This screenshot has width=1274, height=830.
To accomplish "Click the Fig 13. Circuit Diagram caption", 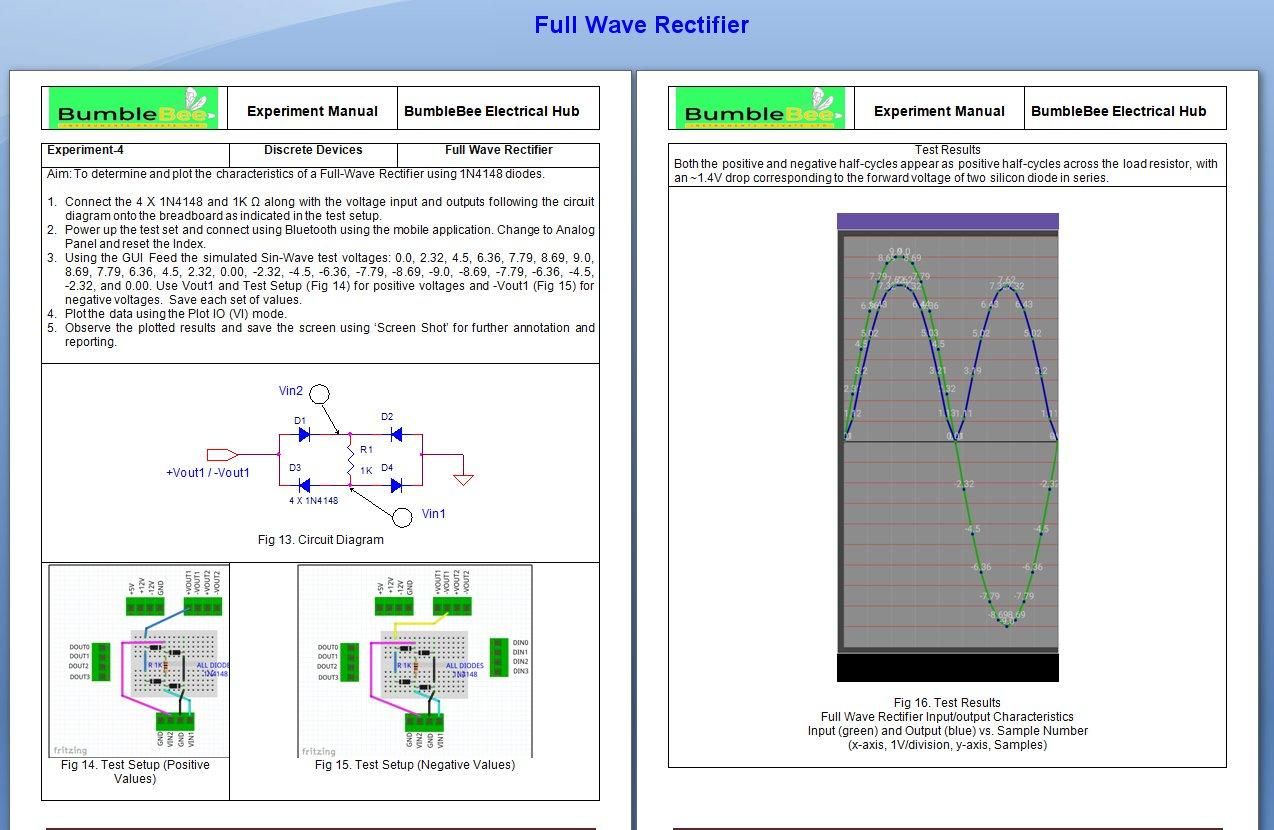I will (320, 540).
